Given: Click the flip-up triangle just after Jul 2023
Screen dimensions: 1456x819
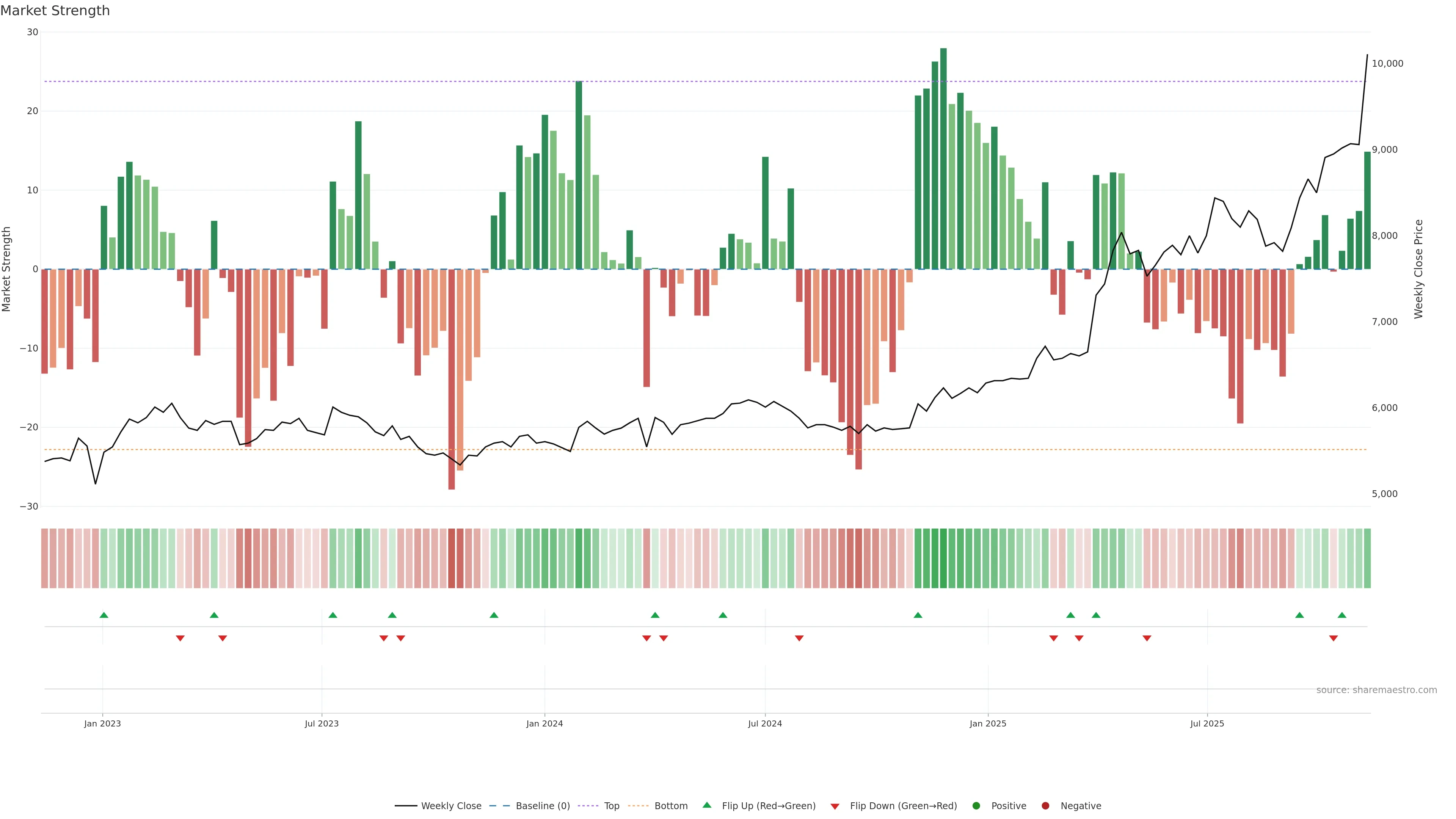Looking at the screenshot, I should tap(333, 615).
